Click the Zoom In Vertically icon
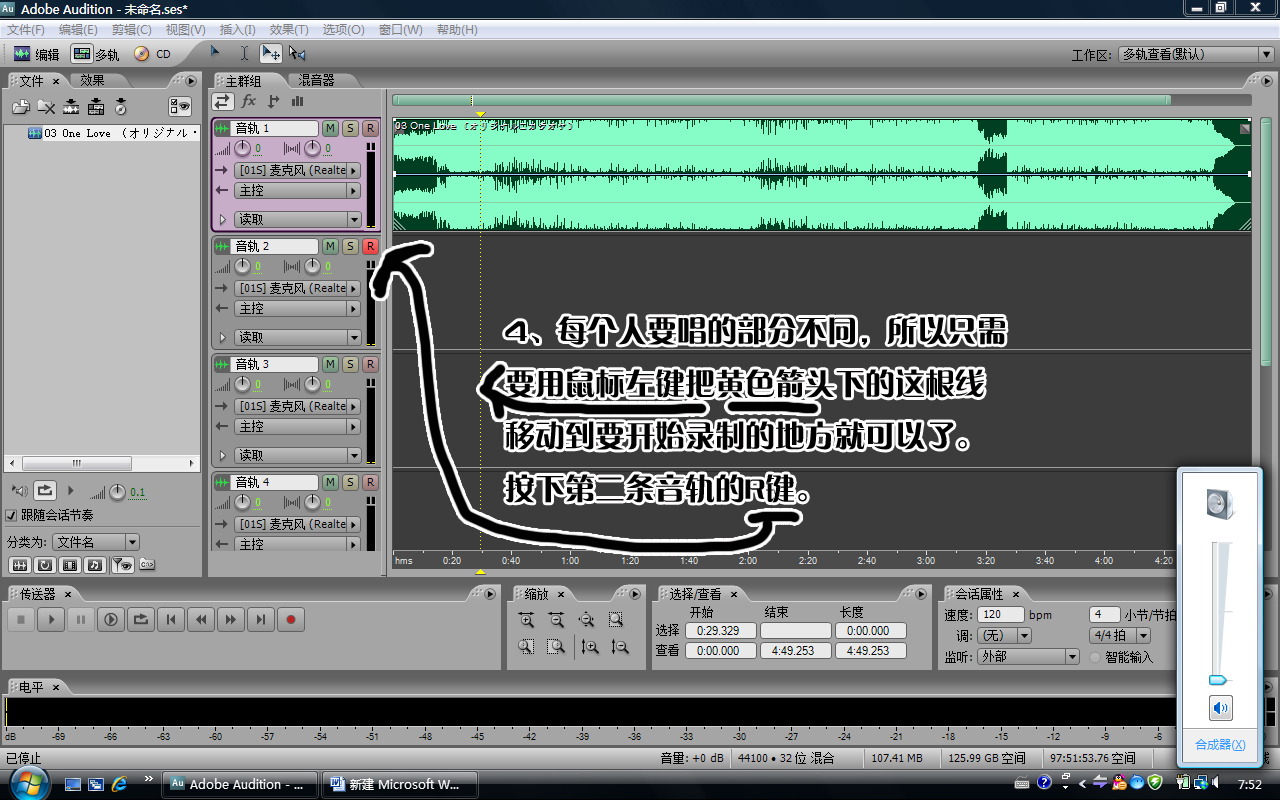This screenshot has height=800, width=1280. (x=590, y=647)
